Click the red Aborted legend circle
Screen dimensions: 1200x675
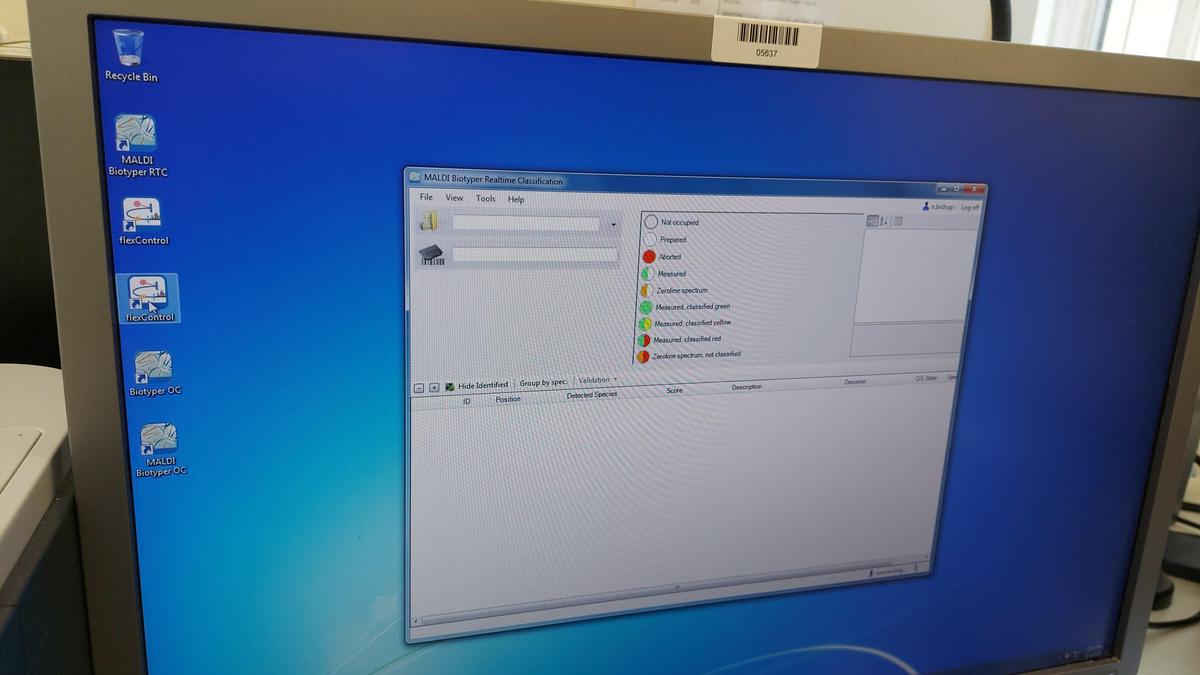(x=648, y=257)
